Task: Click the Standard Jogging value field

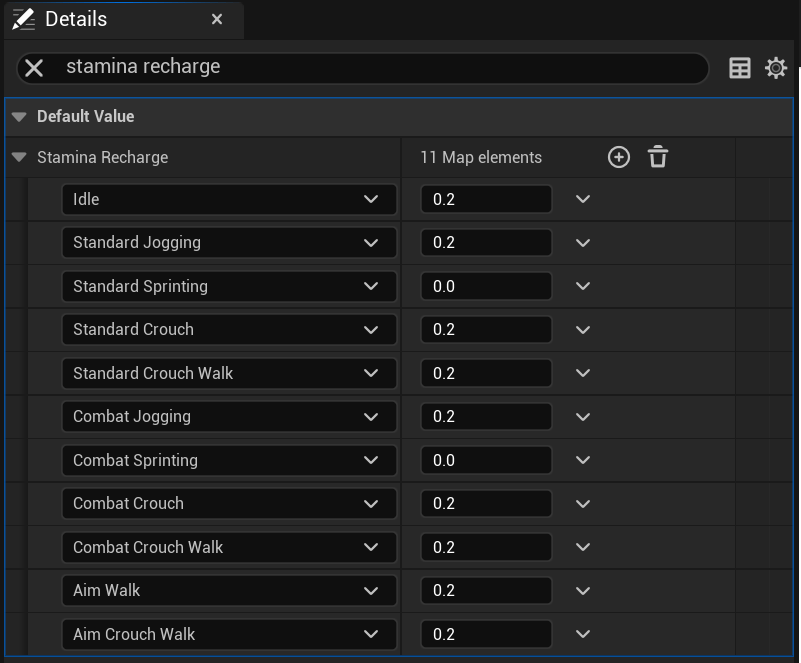Action: click(486, 243)
